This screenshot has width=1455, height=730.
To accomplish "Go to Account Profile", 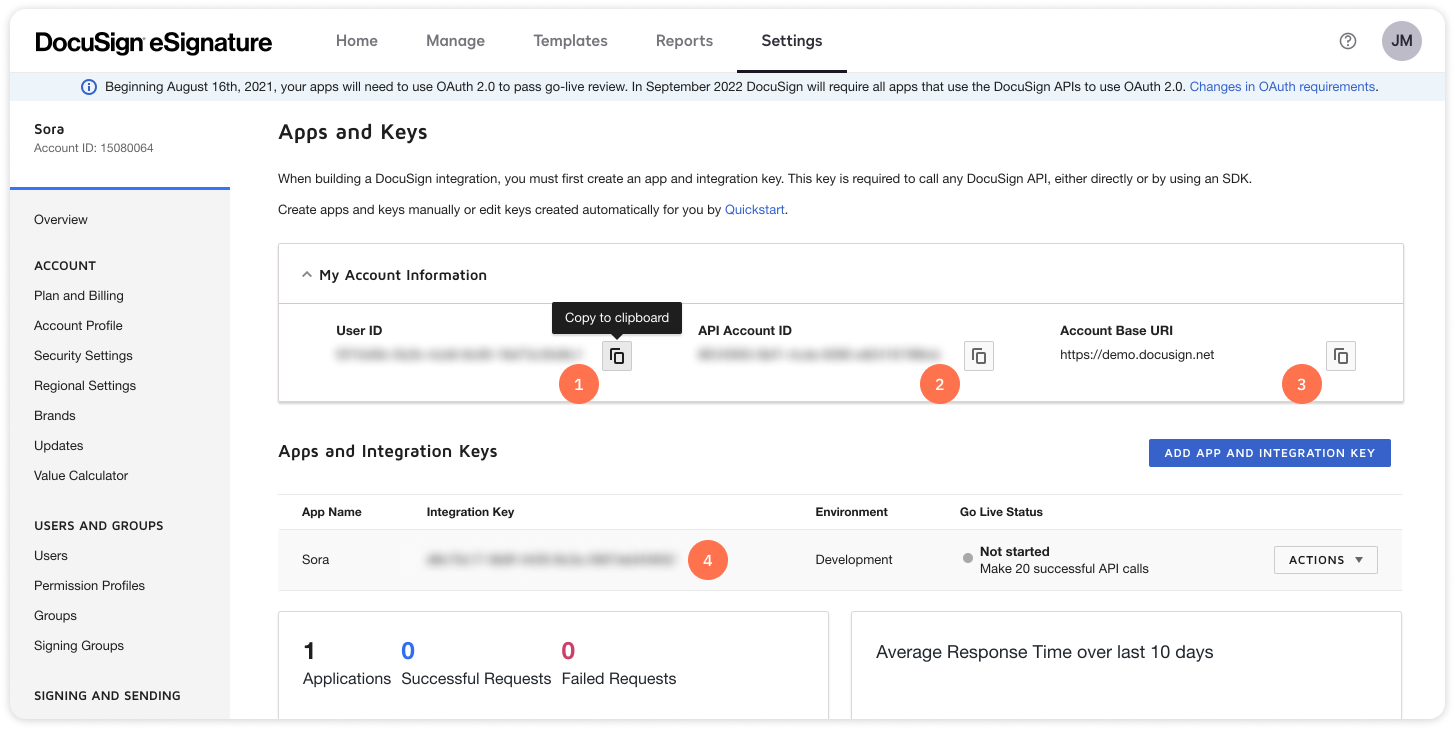I will pyautogui.click(x=78, y=326).
